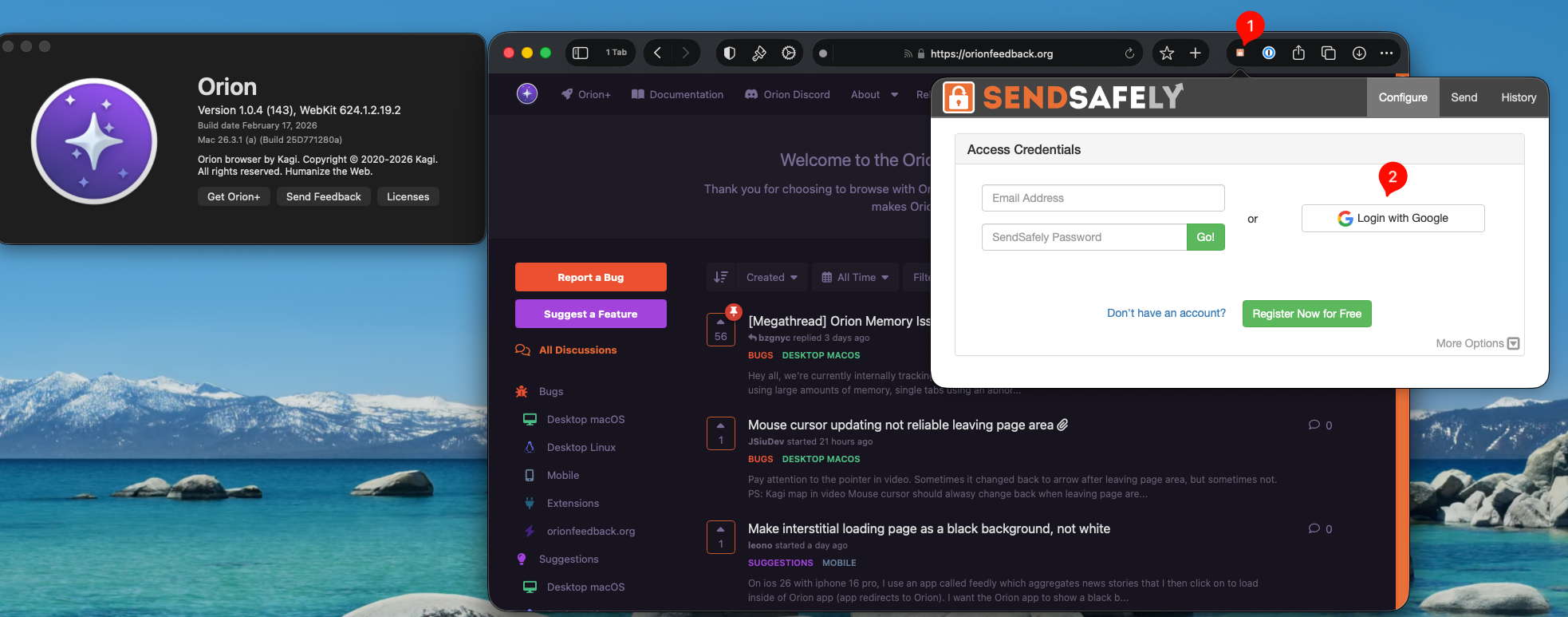The width and height of the screenshot is (1568, 617).
Task: Toggle the sidebar panel button
Action: [581, 53]
